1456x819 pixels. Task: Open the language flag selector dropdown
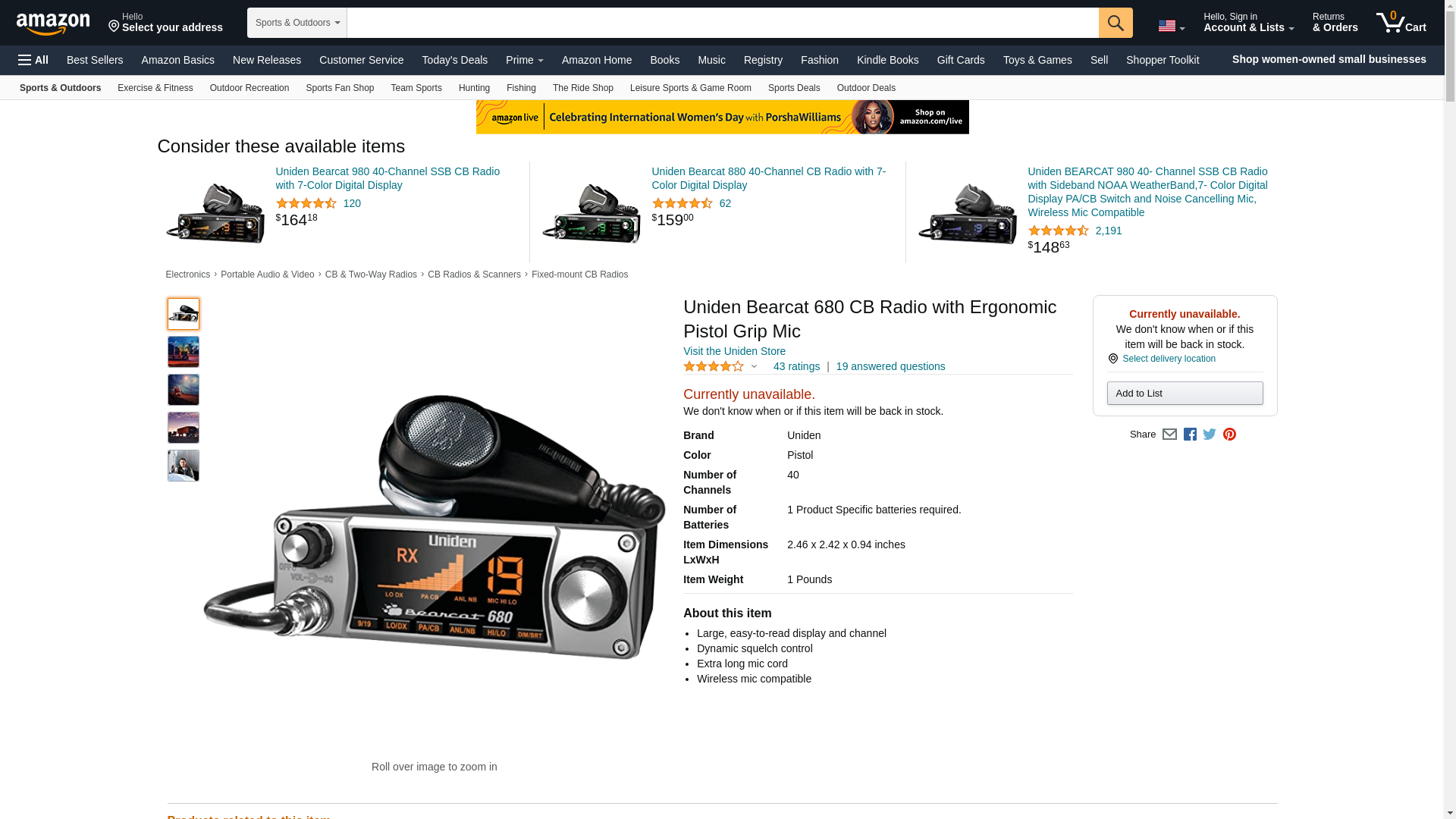(1171, 26)
